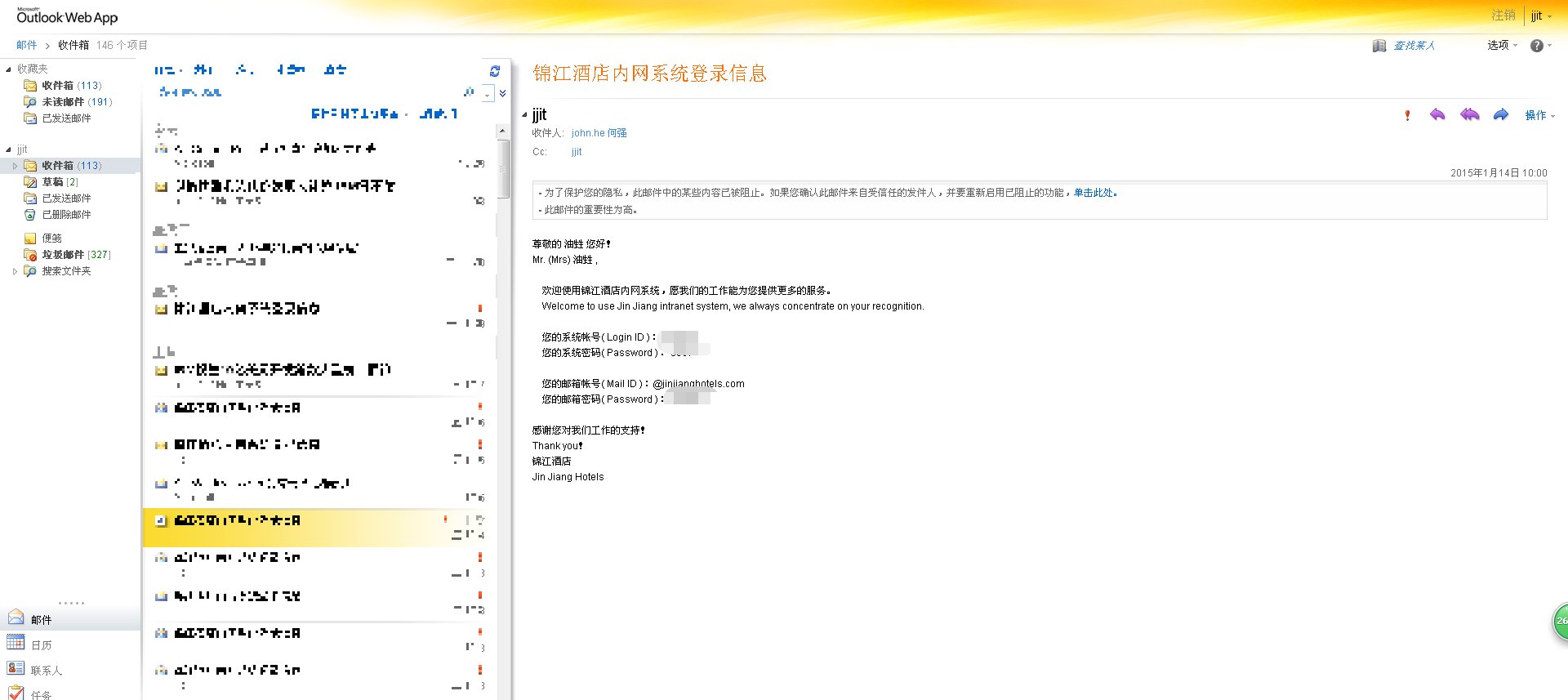Viewport: 1568px width, 700px height.
Task: Expand the 搜索文件夹 triangle
Action: pyautogui.click(x=15, y=271)
